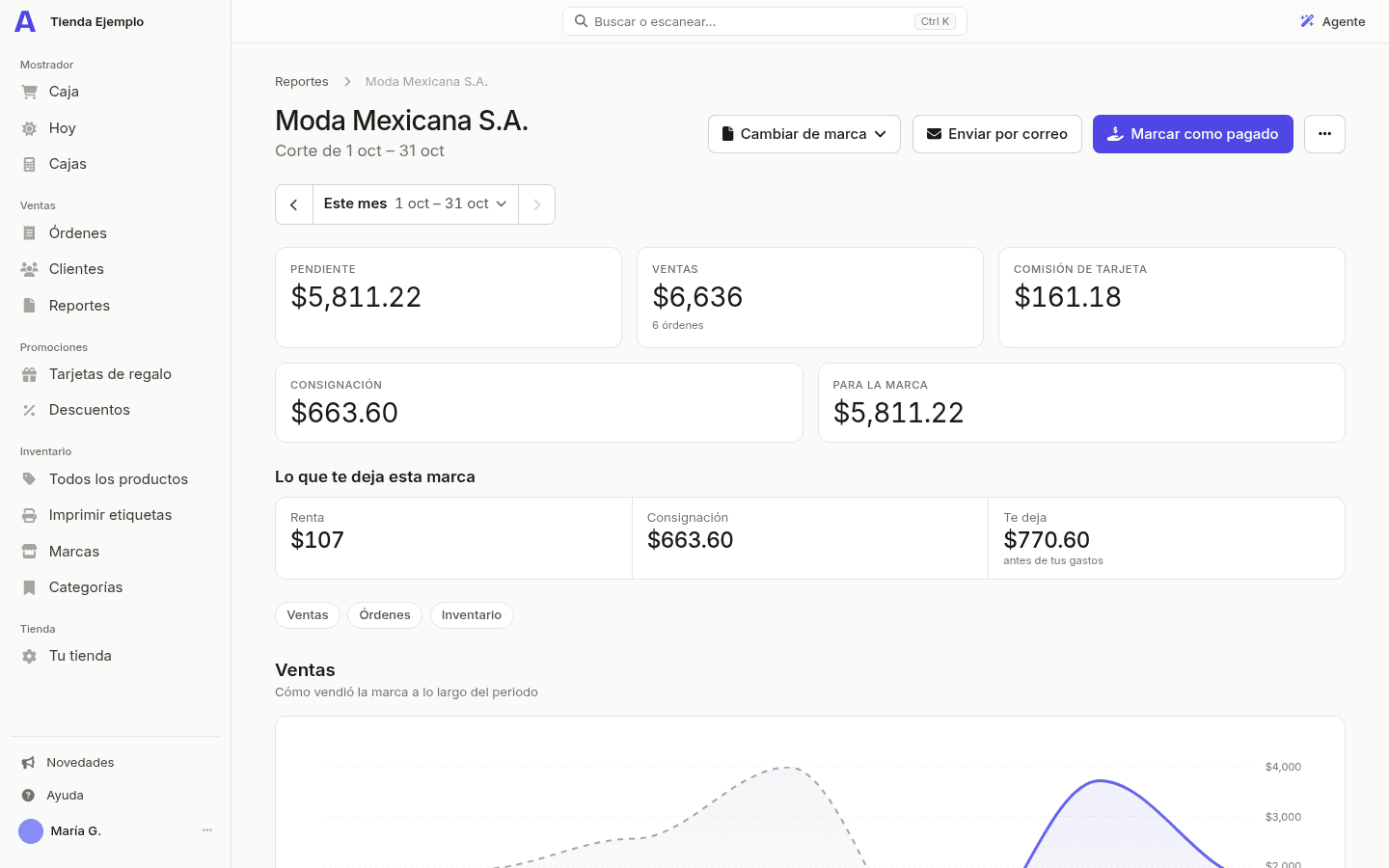
Task: Open the Agente magic wand assistant
Action: point(1332,21)
